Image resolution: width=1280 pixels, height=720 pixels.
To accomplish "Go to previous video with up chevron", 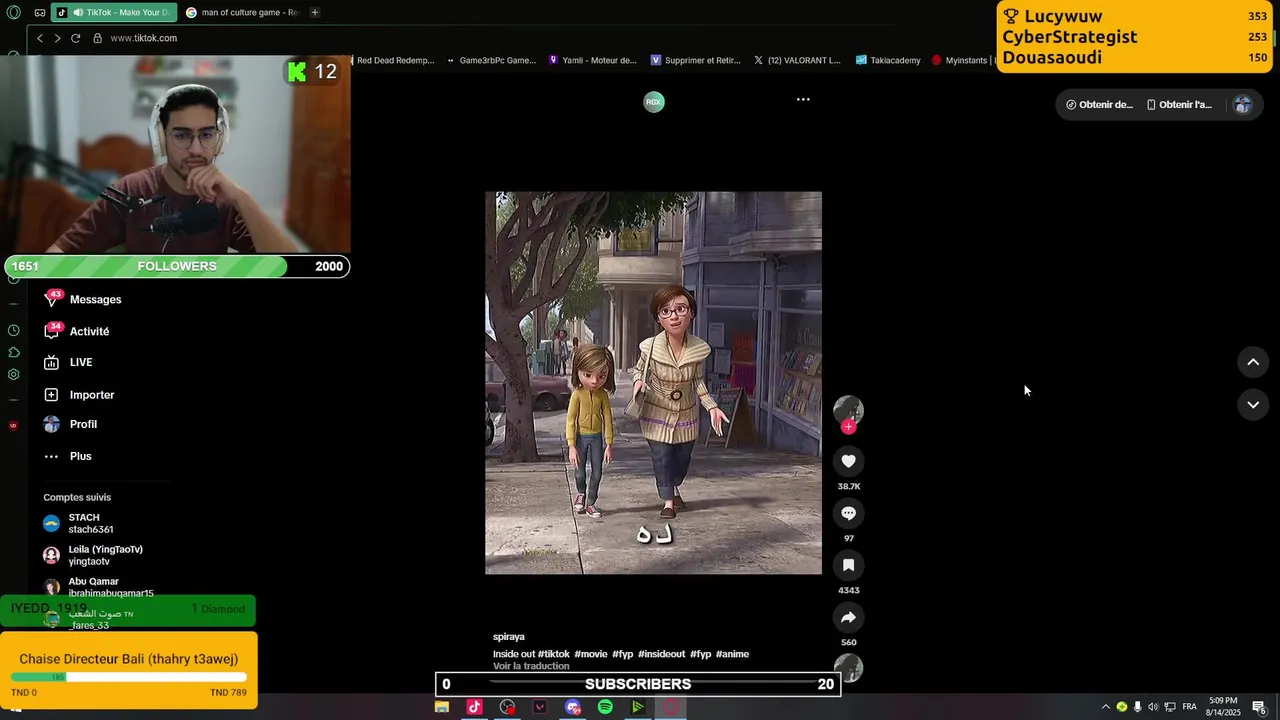I will point(1253,362).
